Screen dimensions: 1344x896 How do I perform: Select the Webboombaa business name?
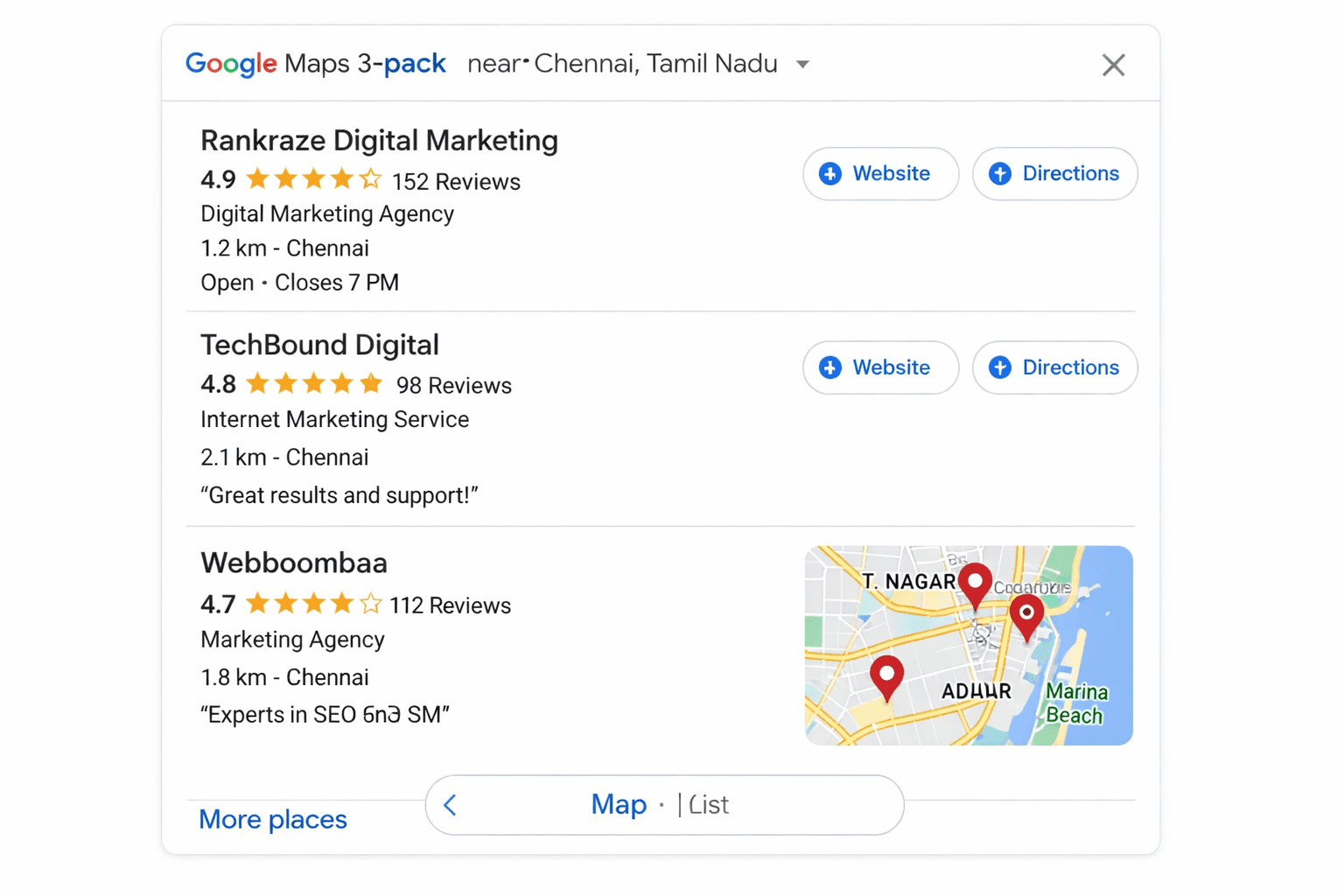[295, 563]
